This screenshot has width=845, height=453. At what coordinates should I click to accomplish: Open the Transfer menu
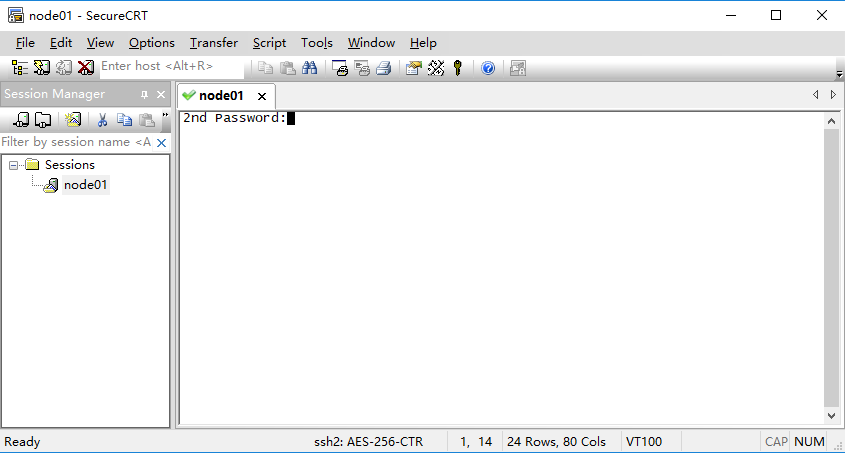coord(213,43)
